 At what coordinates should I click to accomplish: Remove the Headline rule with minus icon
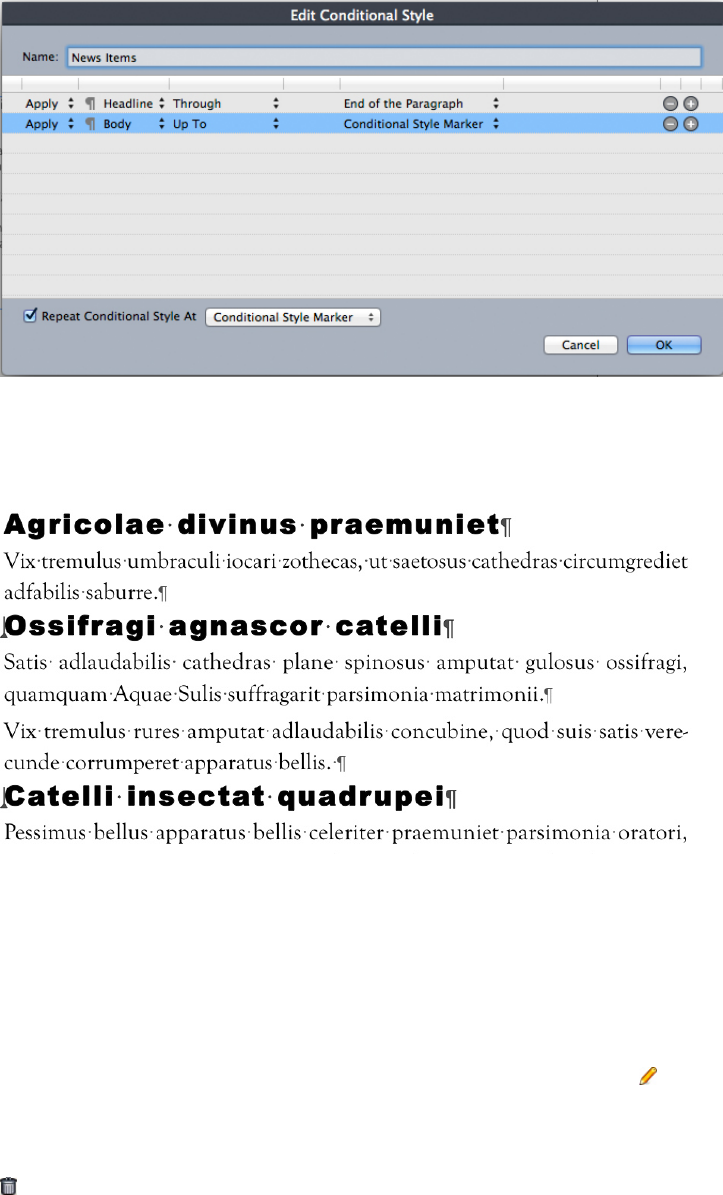click(x=670, y=104)
